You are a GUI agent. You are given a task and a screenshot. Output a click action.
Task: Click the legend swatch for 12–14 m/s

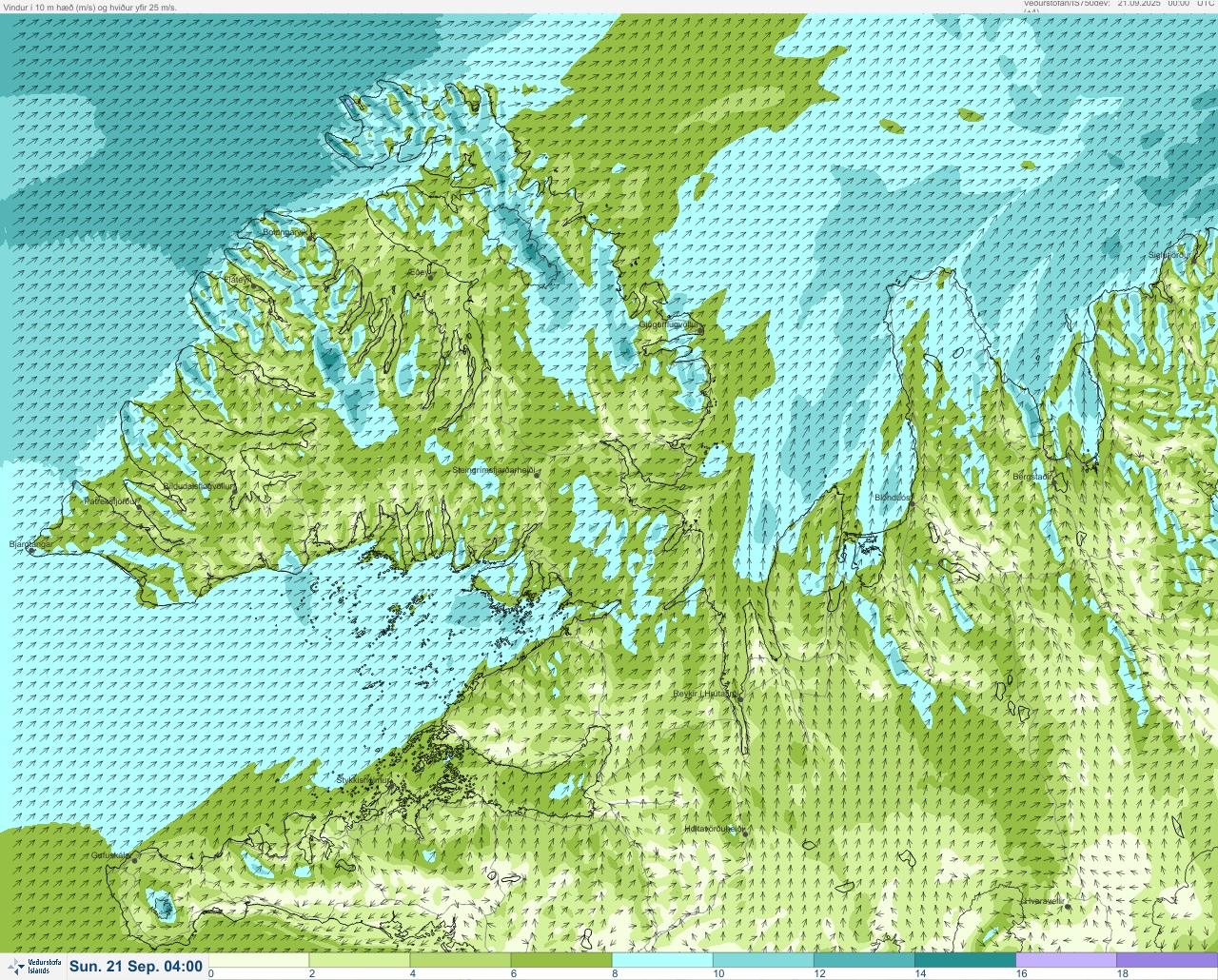pyautogui.click(x=864, y=960)
